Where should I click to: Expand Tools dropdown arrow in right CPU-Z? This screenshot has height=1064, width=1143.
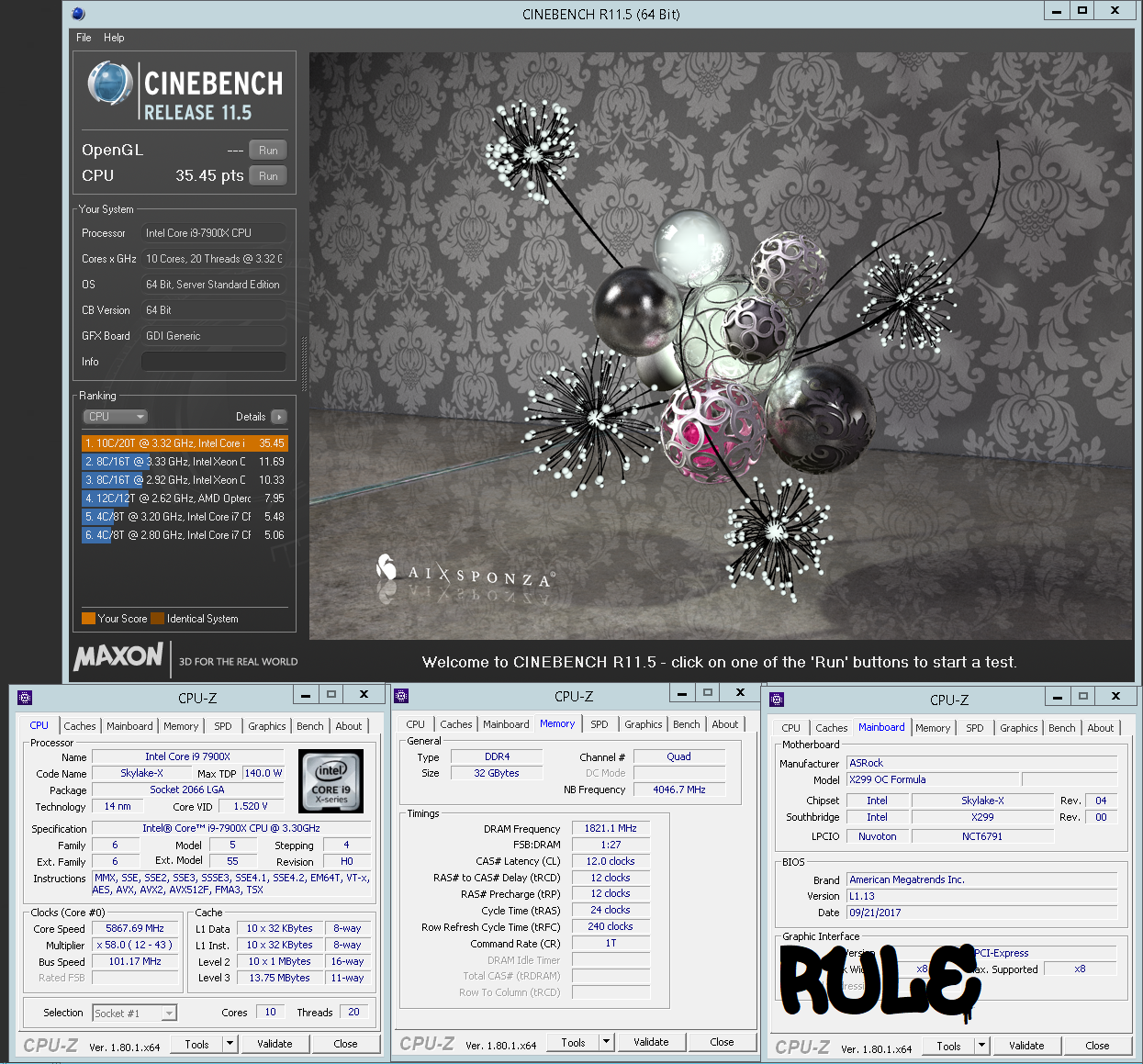pyautogui.click(x=982, y=1047)
